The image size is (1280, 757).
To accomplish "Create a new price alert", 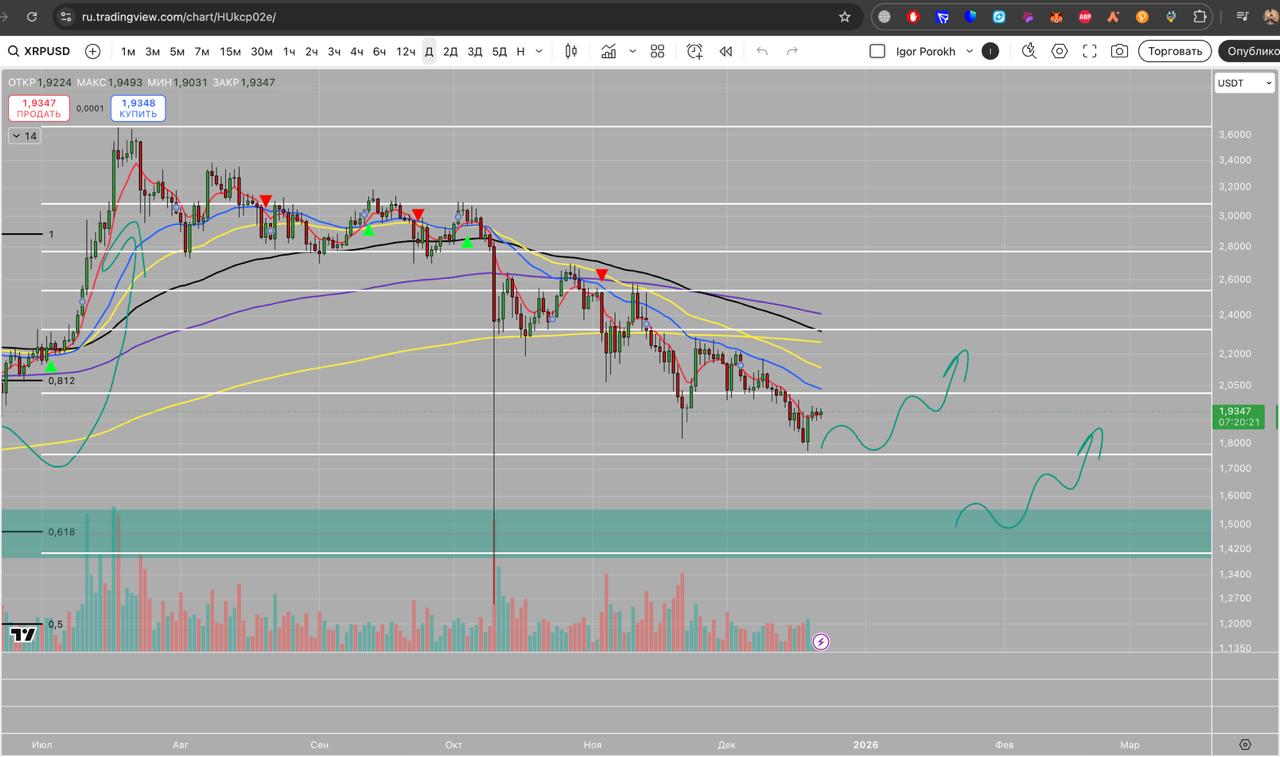I will (x=694, y=52).
